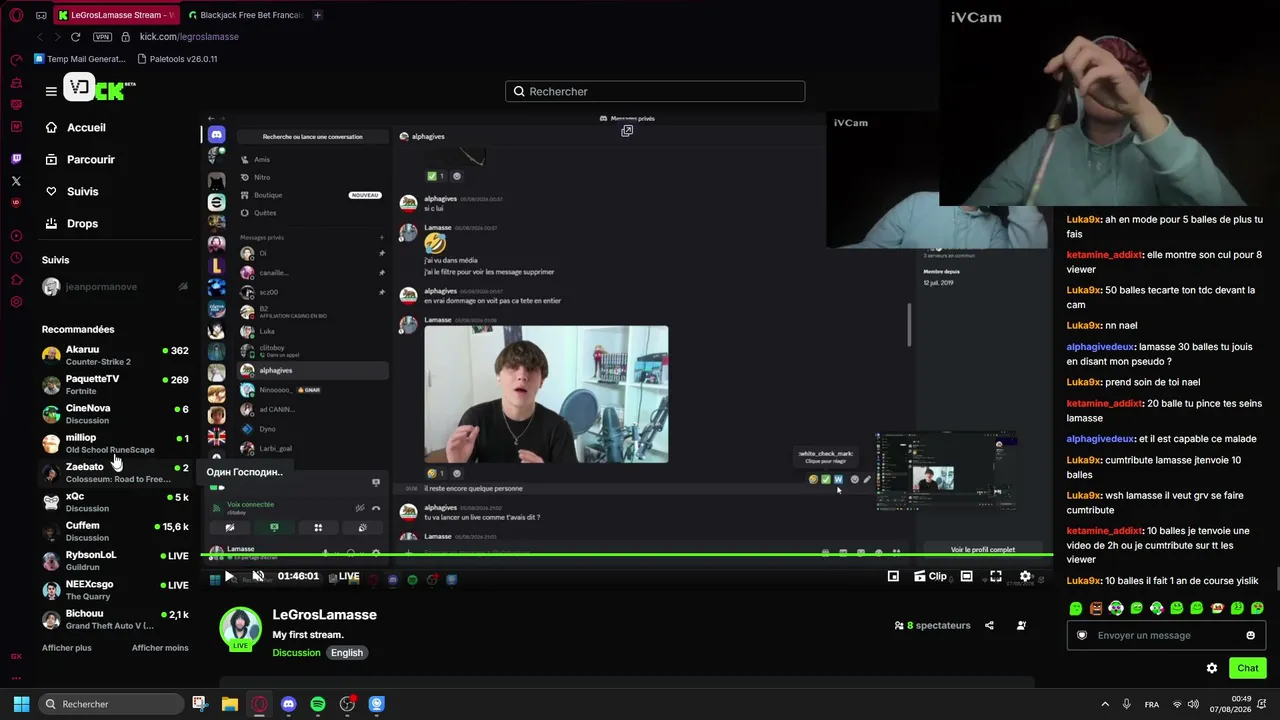The image size is (1280, 720).
Task: Open xQc recommended channel
Action: (116, 502)
